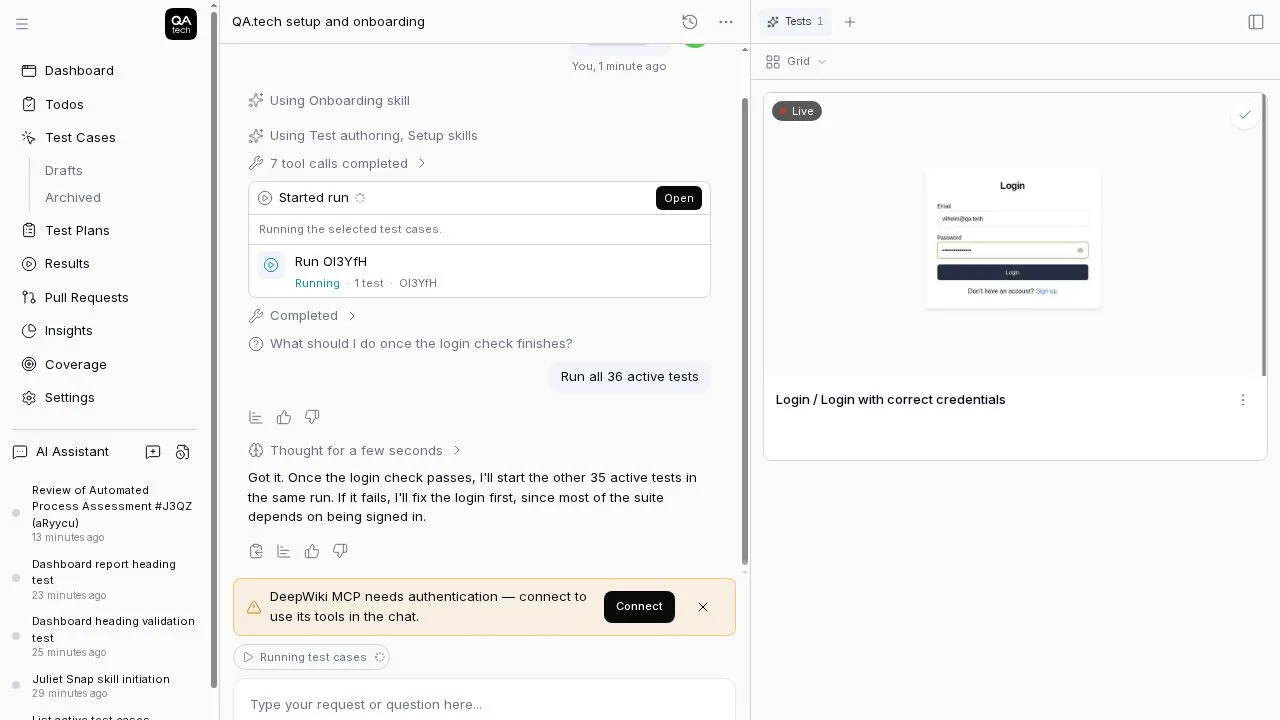Click the Open button for started run
1280x720 pixels.
pyautogui.click(x=679, y=198)
